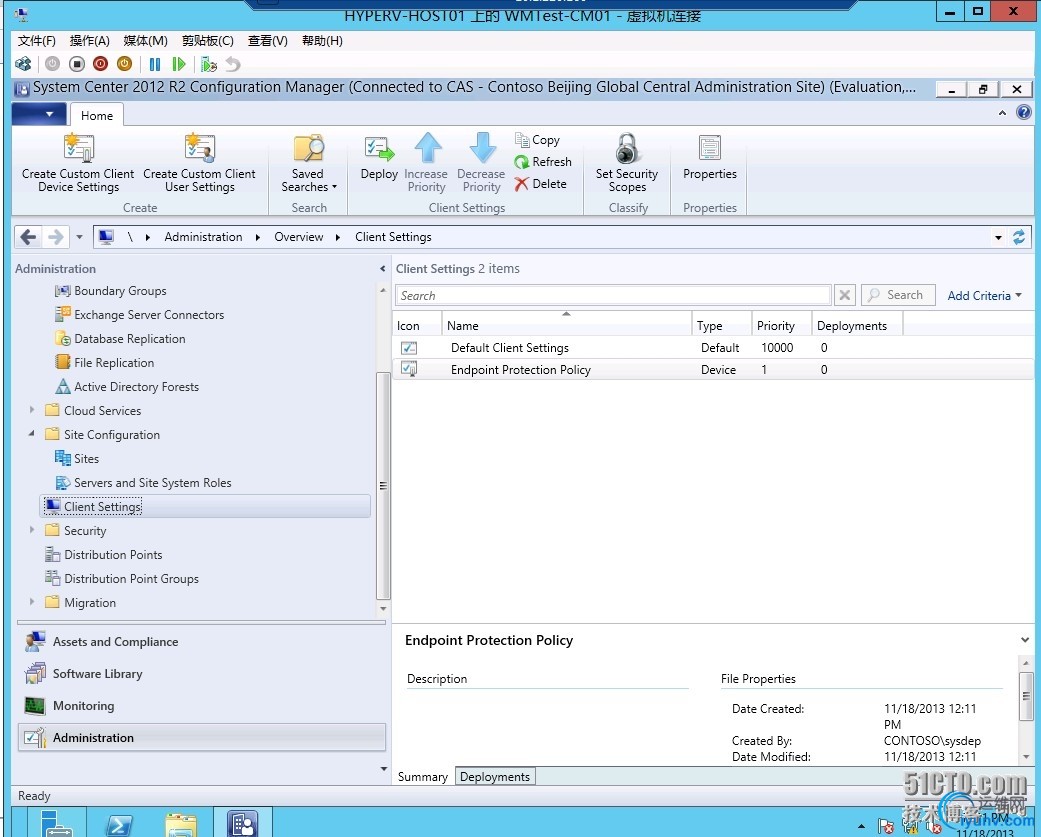
Task: Expand the Cloud Services folder
Action: click(x=31, y=410)
